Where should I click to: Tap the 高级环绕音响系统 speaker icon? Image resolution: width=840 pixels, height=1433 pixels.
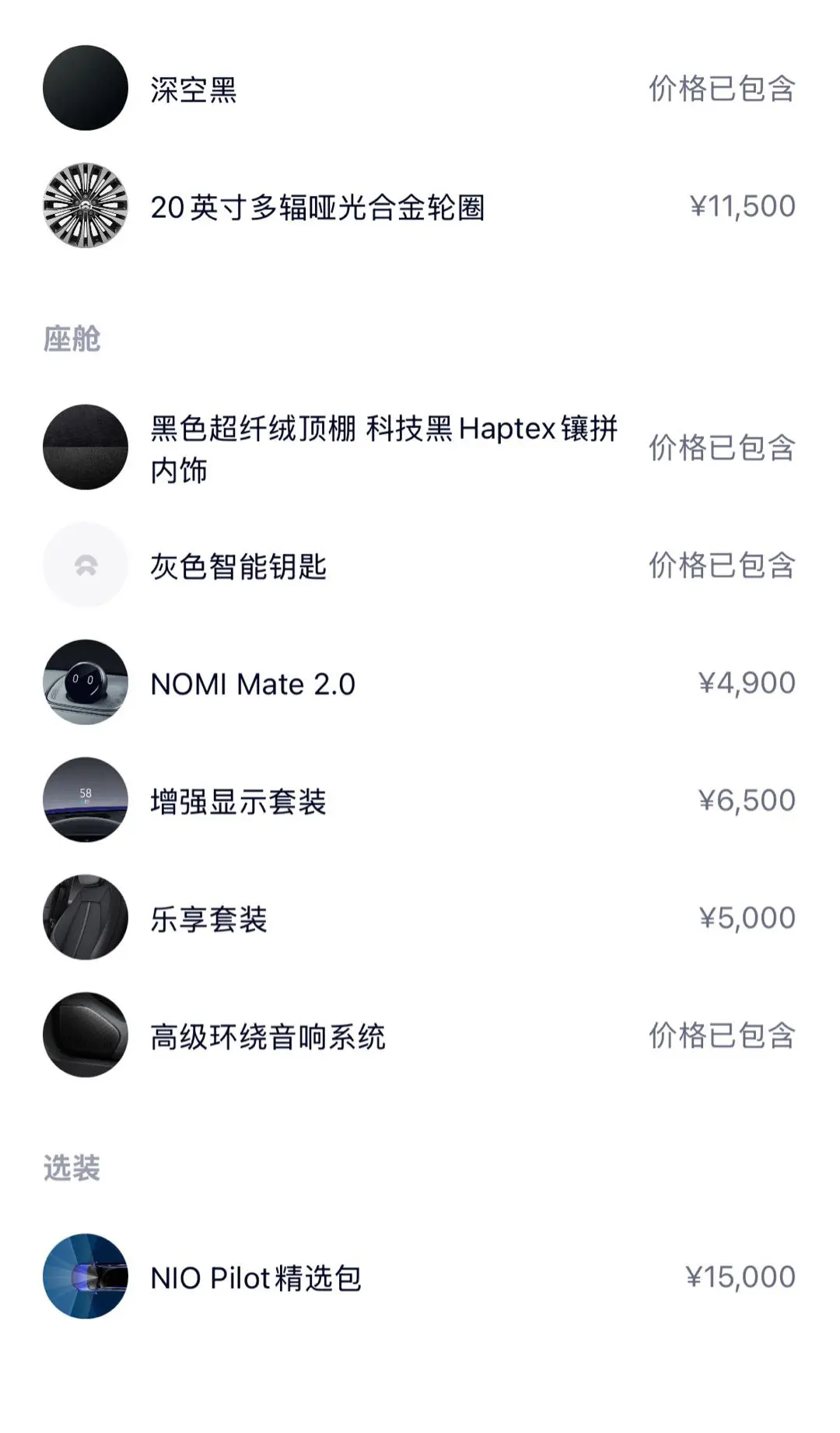point(86,1035)
